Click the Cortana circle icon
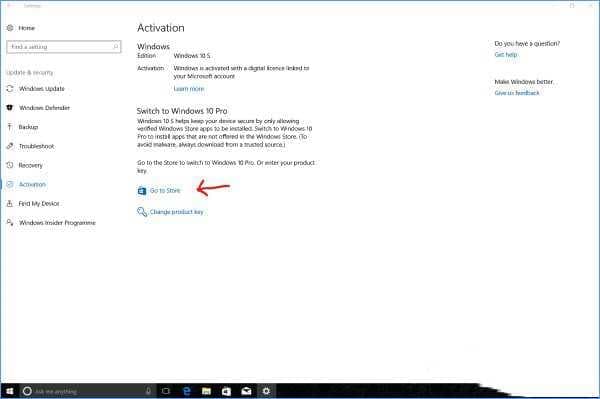This screenshot has height=399, width=600. click(27, 391)
